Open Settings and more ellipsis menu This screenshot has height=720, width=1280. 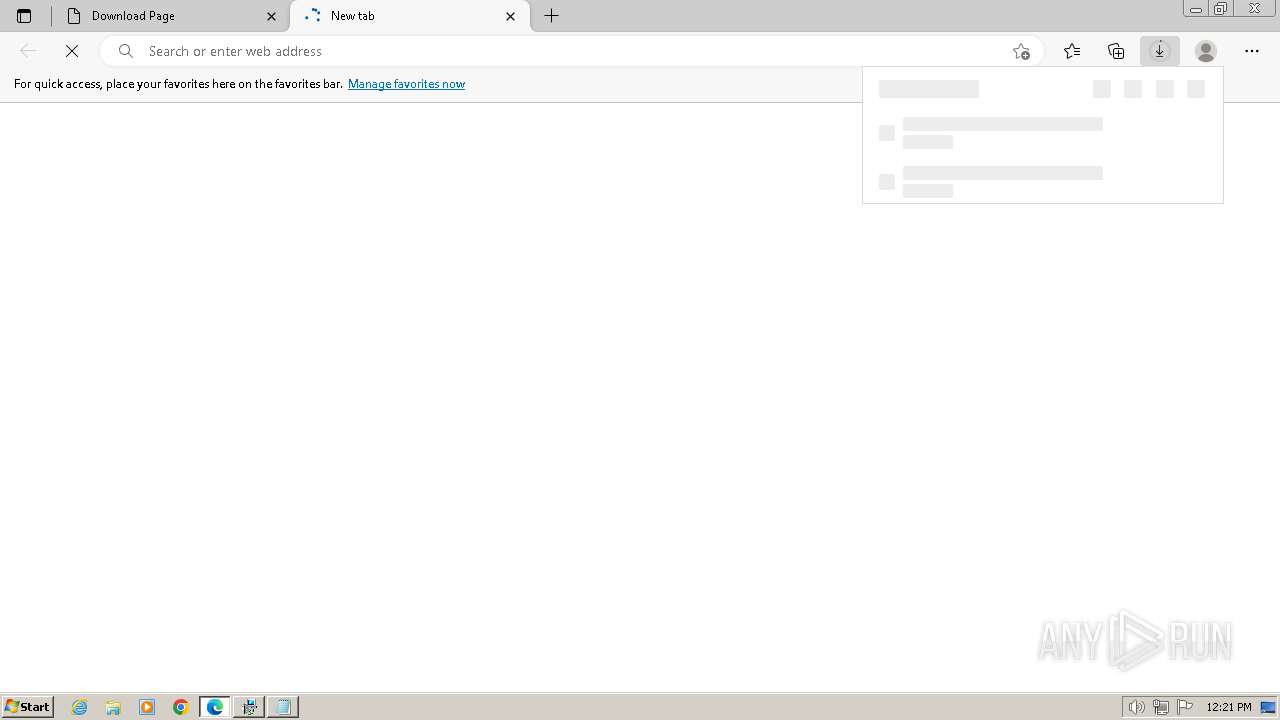tap(1252, 51)
